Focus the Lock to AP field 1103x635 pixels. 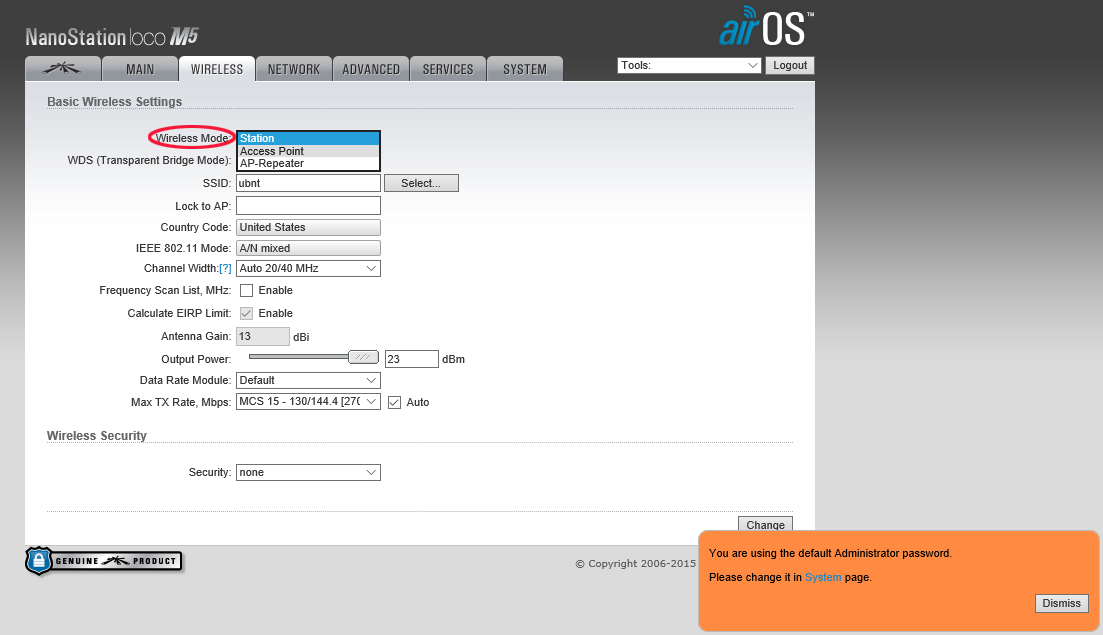click(308, 205)
